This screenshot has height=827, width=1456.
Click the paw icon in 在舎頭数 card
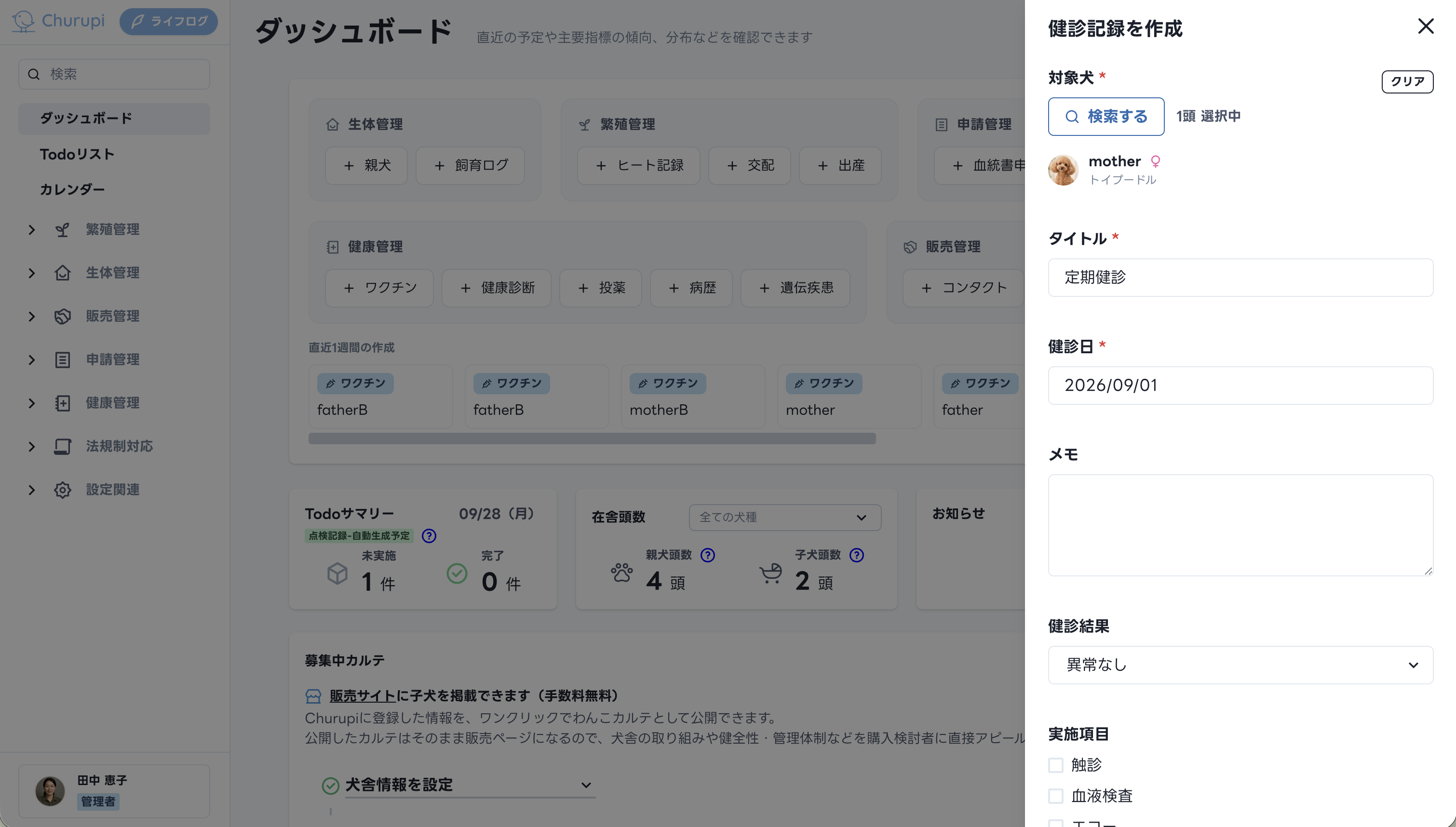coord(621,573)
